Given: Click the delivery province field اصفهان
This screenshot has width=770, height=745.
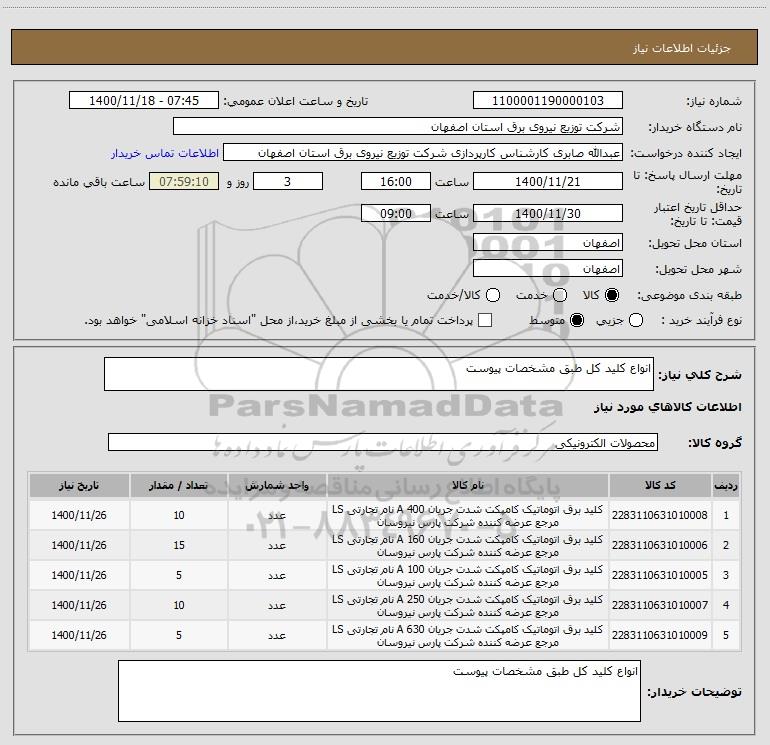Looking at the screenshot, I should pos(548,243).
